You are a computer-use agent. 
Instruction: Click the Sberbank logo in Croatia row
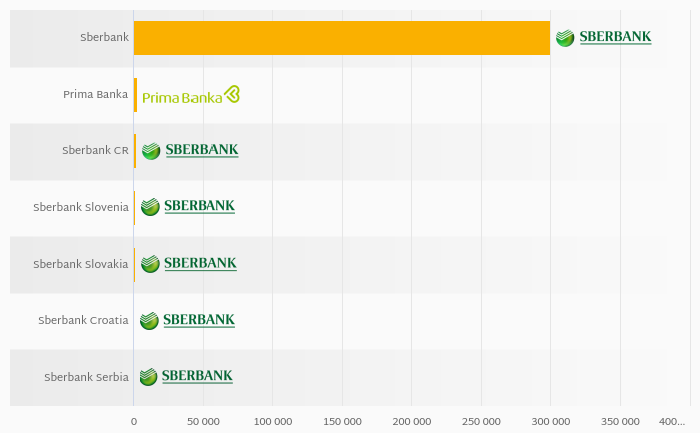[187, 320]
